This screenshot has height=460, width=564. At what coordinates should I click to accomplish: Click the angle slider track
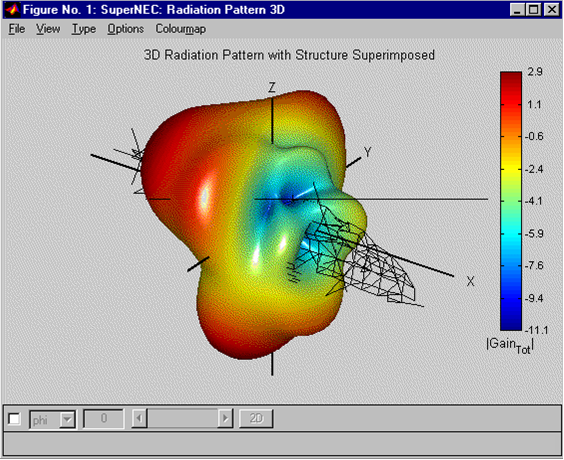(x=182, y=419)
